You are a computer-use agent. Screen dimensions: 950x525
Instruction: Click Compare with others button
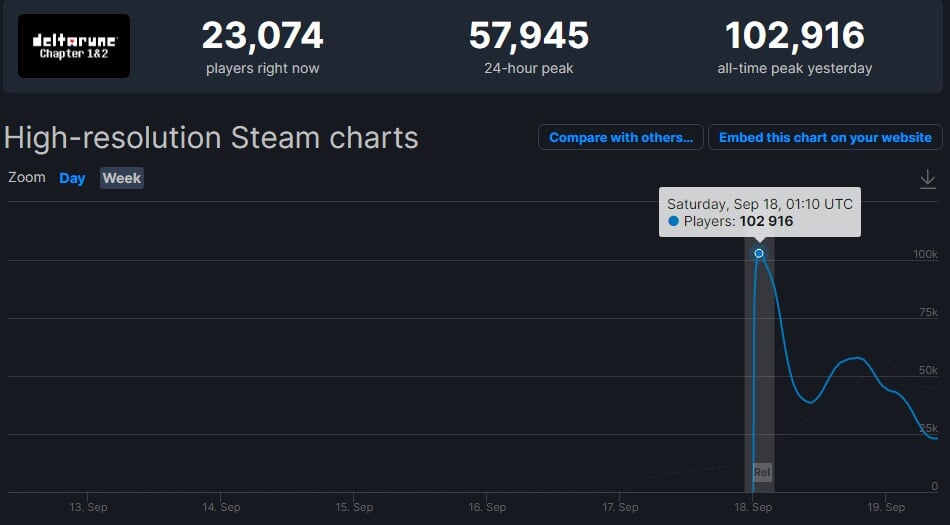(620, 138)
